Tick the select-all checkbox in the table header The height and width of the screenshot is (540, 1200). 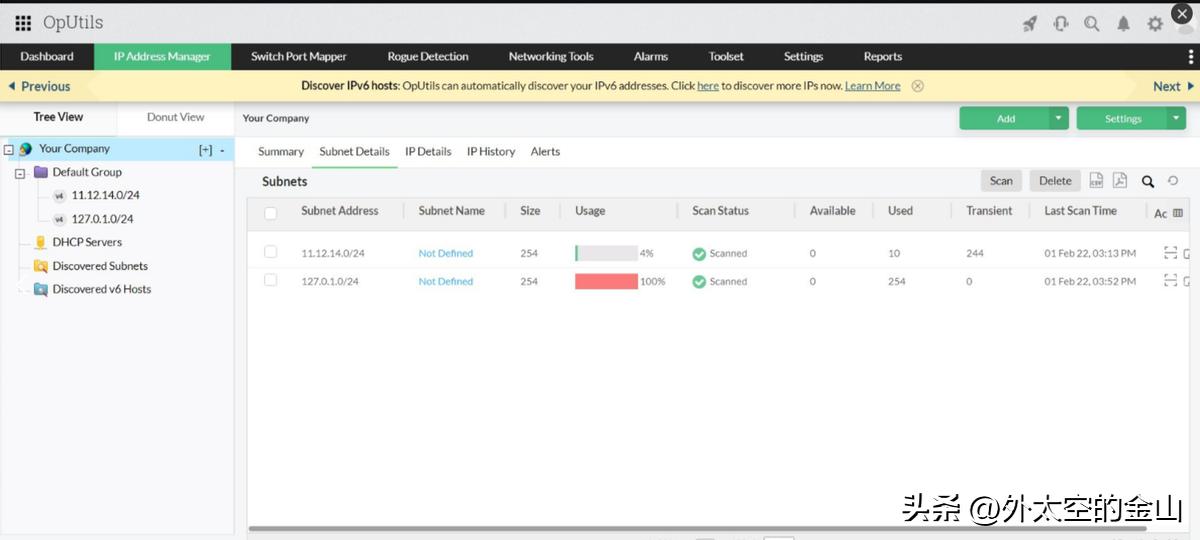[x=271, y=212]
